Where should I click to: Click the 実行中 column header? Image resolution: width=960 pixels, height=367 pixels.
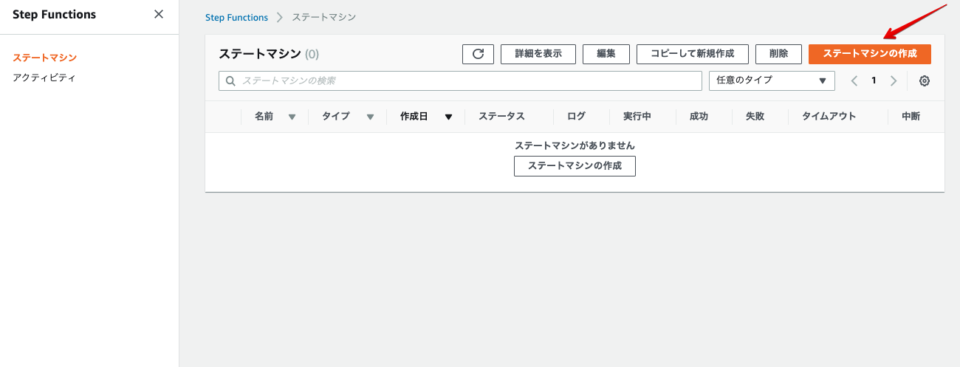637,117
